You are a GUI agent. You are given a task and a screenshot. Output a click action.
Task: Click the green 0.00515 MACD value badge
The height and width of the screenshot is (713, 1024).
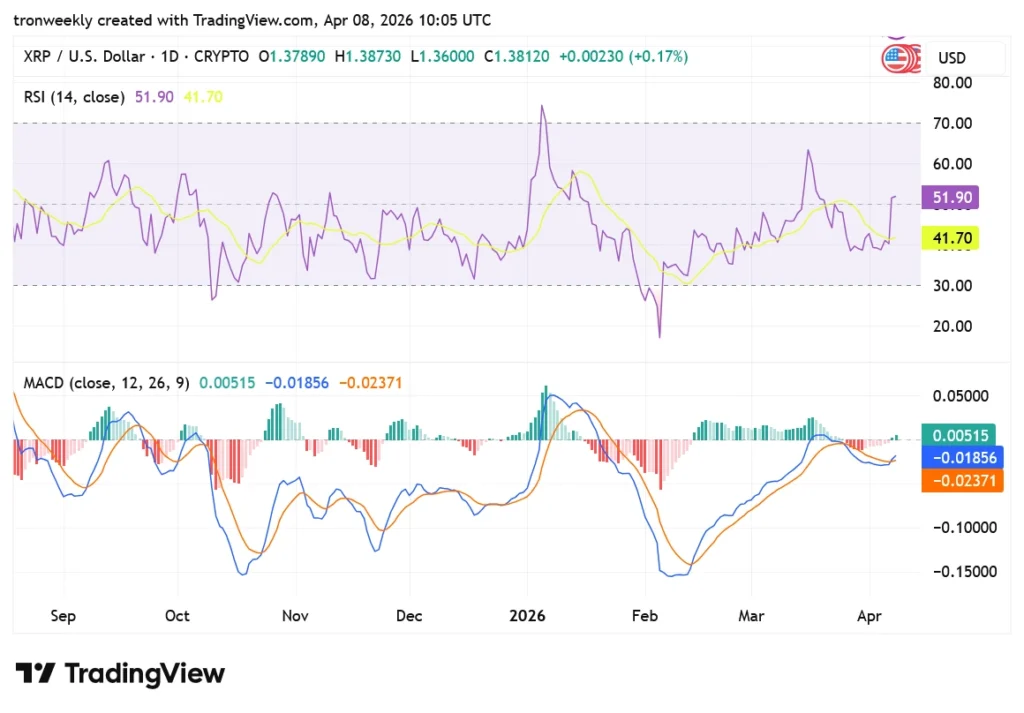tap(960, 436)
